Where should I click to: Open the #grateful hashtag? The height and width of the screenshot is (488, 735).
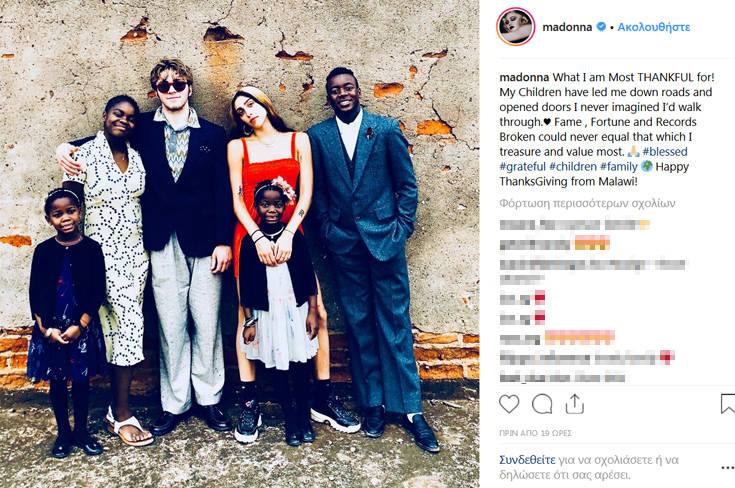523,166
